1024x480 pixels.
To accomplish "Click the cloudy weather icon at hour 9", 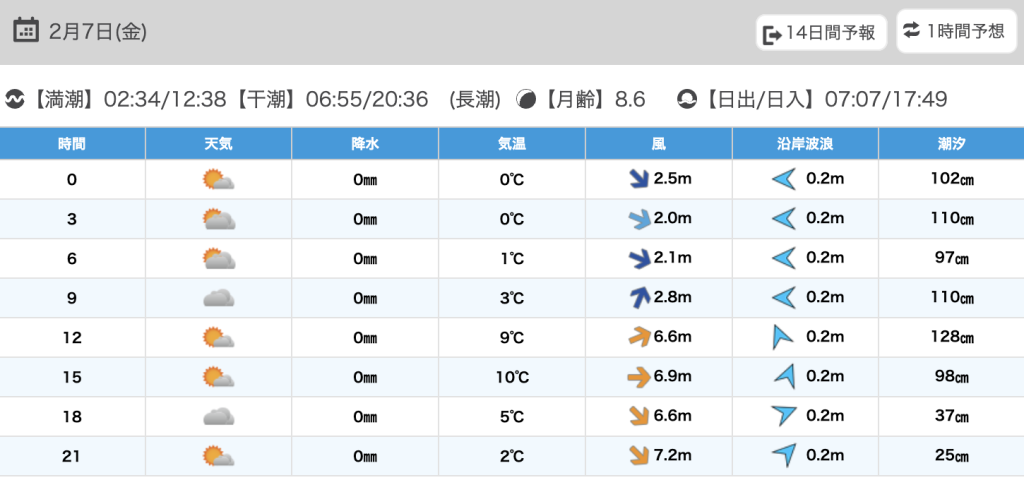I will 218,298.
